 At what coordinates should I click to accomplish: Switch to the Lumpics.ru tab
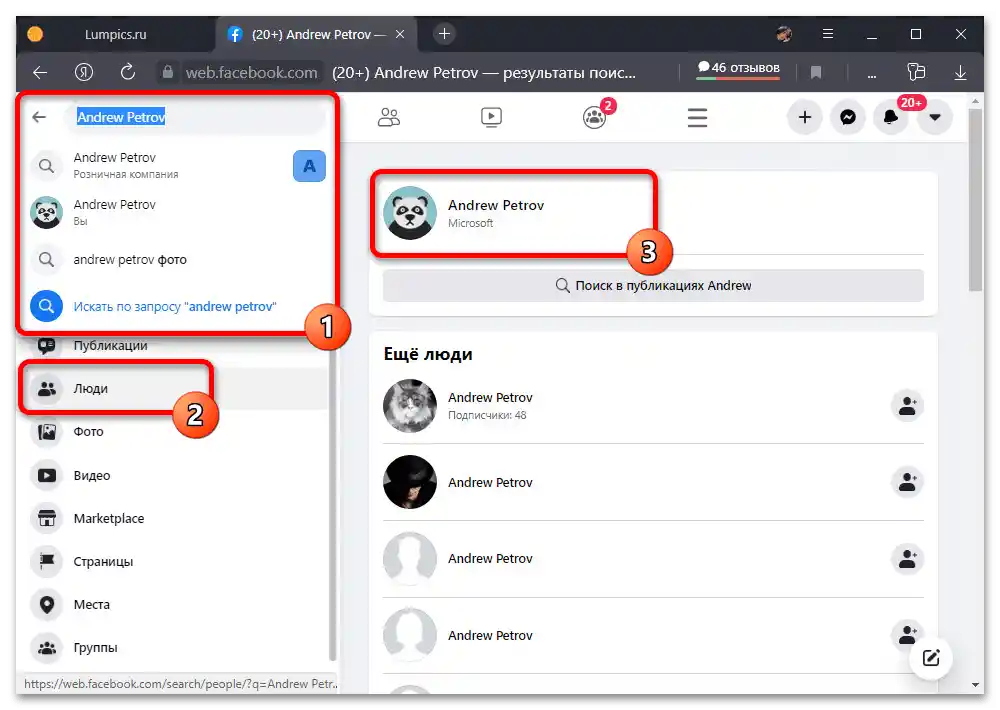pos(115,34)
